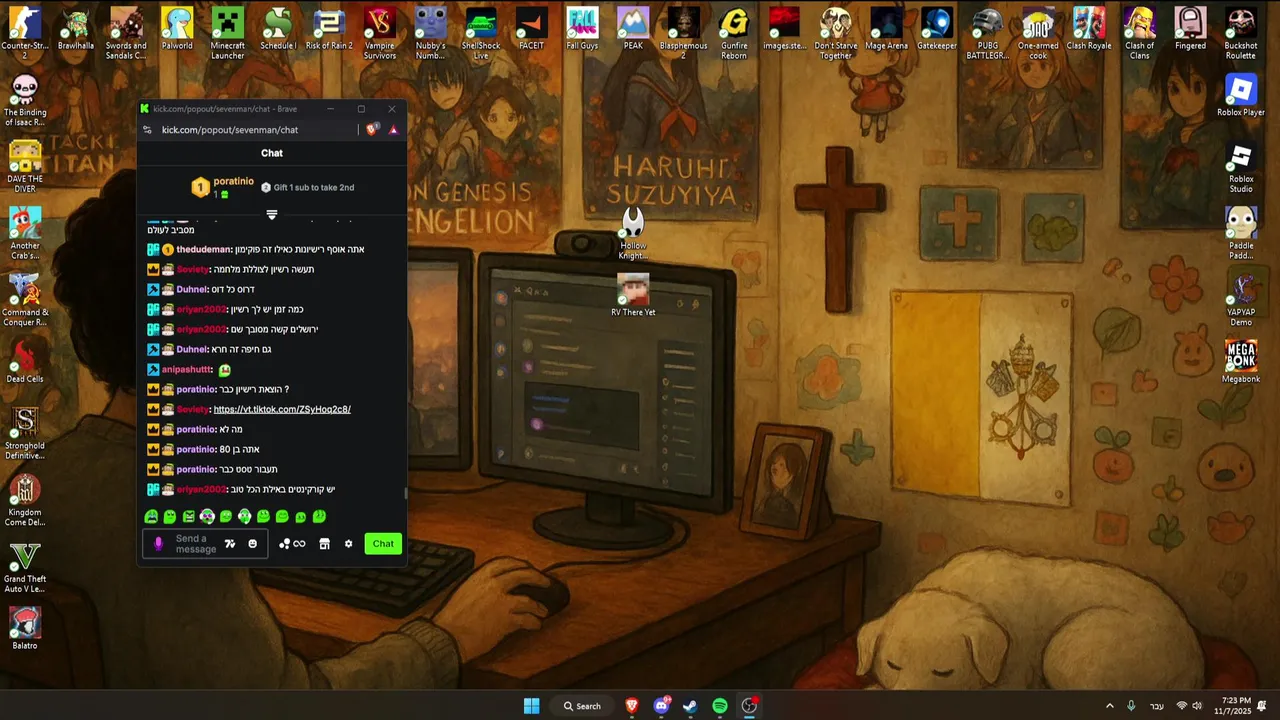Image resolution: width=1280 pixels, height=720 pixels.
Task: Open Risk of Rain 2 shortcut
Action: coord(329,30)
